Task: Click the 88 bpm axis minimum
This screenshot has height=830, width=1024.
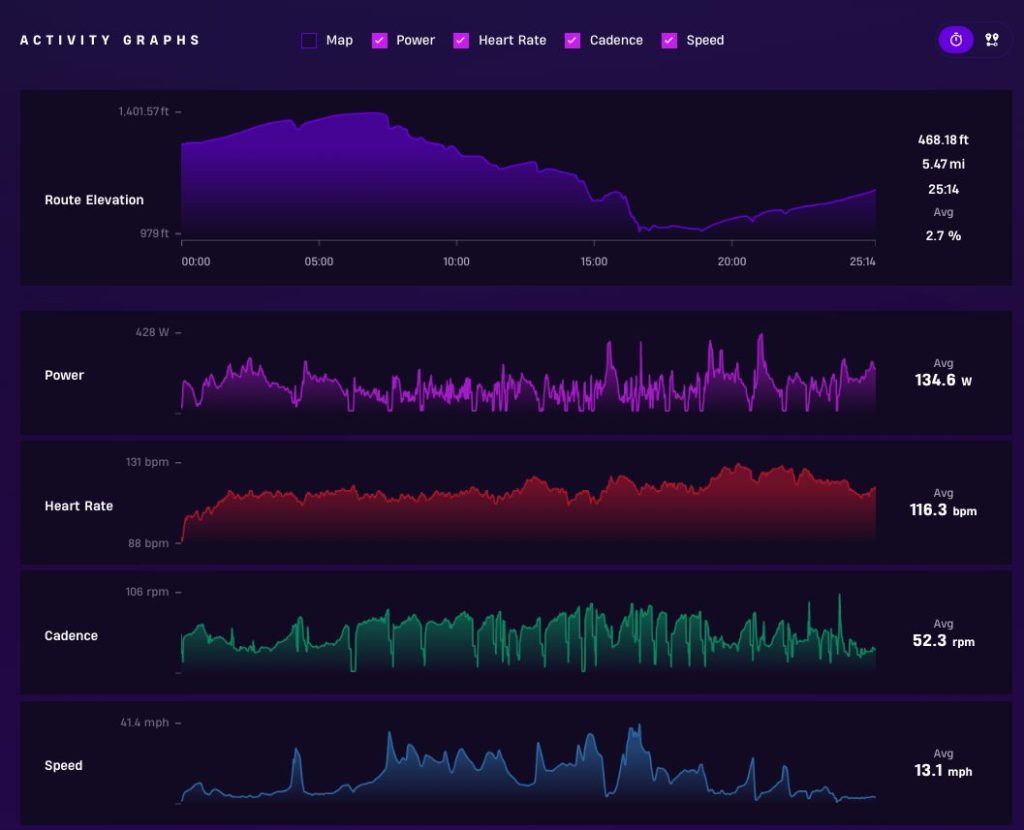Action: [148, 543]
